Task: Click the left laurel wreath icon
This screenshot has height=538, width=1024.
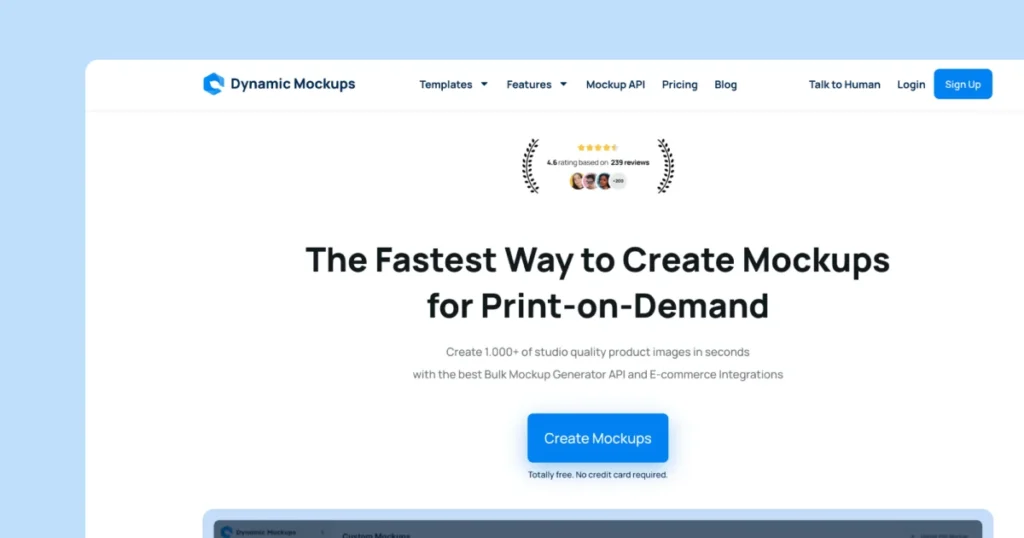Action: coord(531,166)
